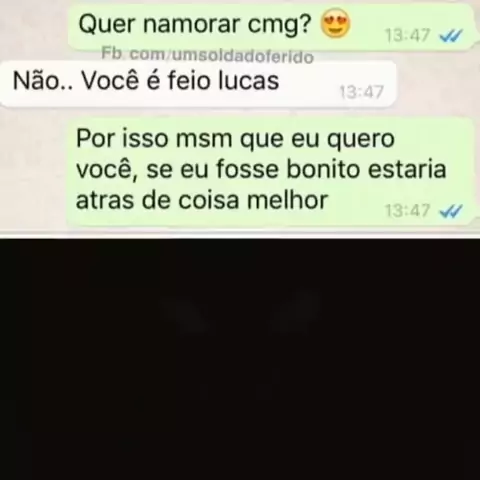Select the 'Não.. Você é feio lucas' message
This screenshot has width=480, height=480.
click(x=198, y=83)
